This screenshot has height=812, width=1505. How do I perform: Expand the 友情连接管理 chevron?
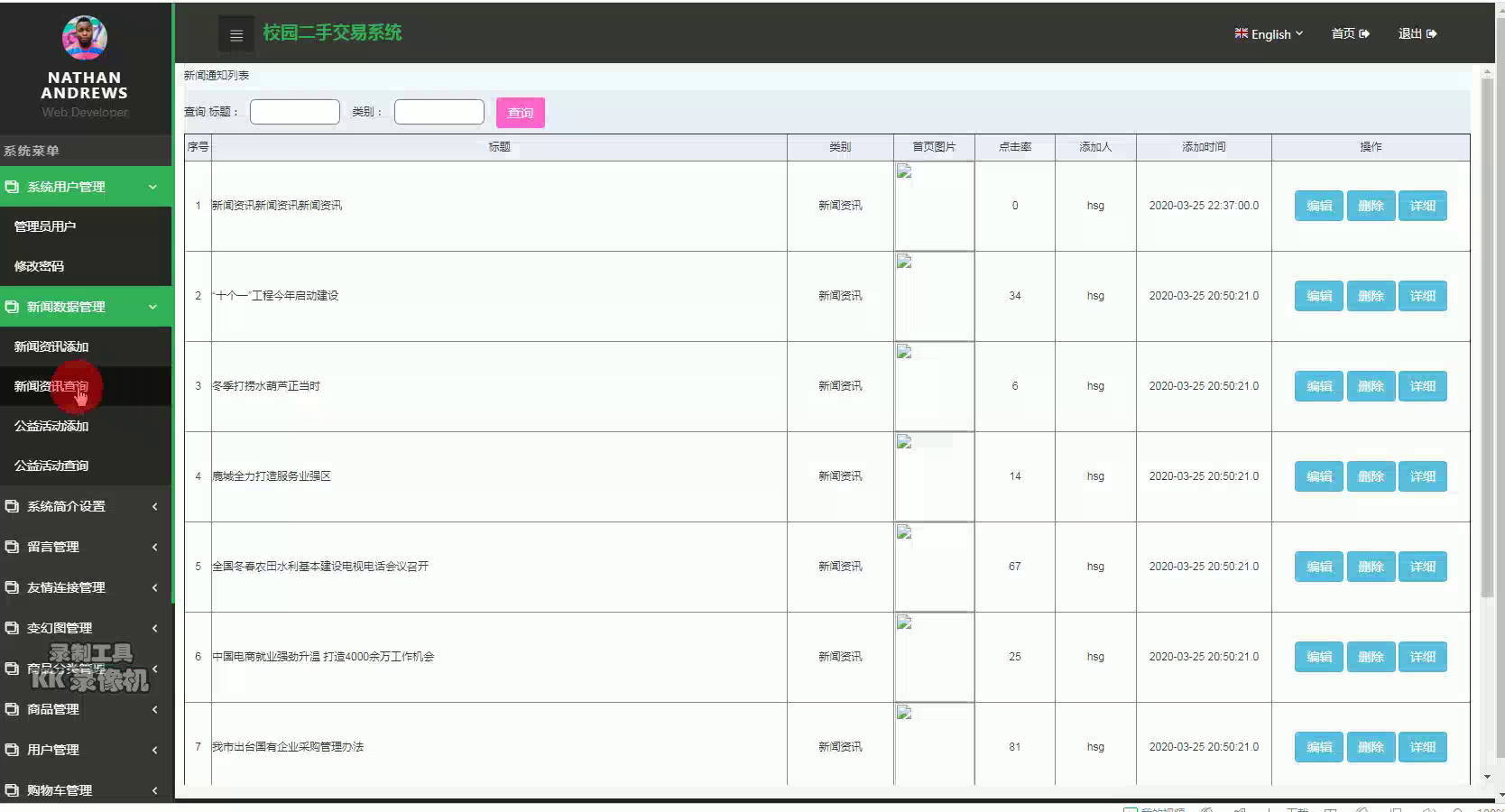pyautogui.click(x=154, y=587)
